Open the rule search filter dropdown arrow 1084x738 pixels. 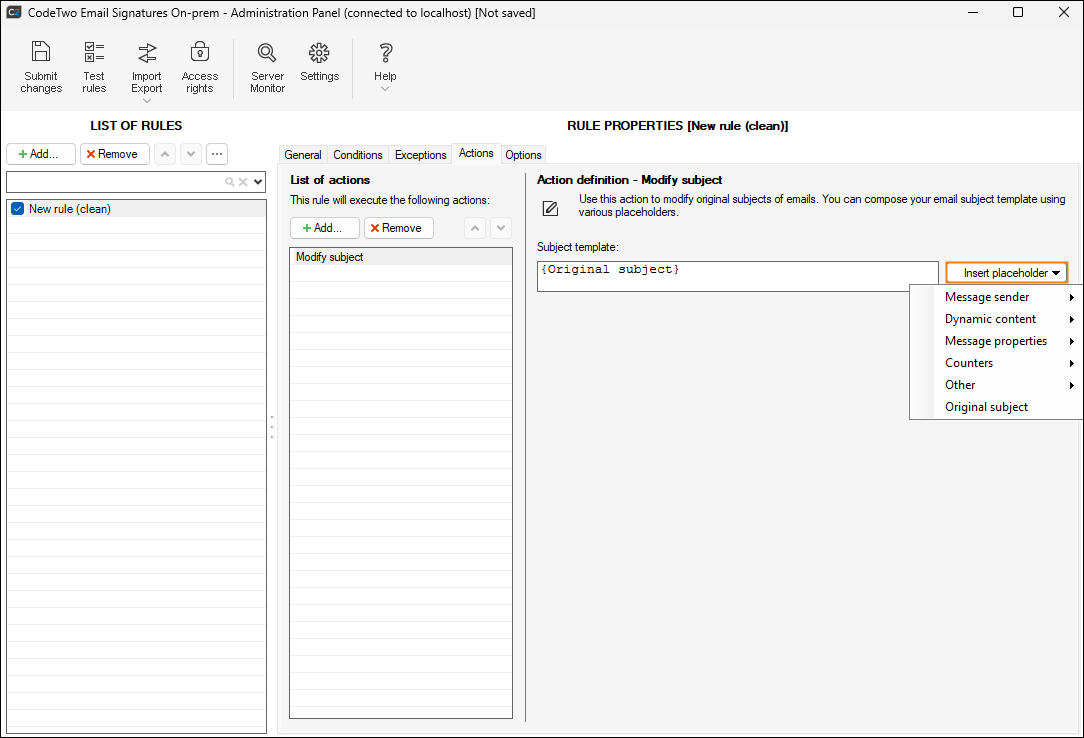[258, 182]
